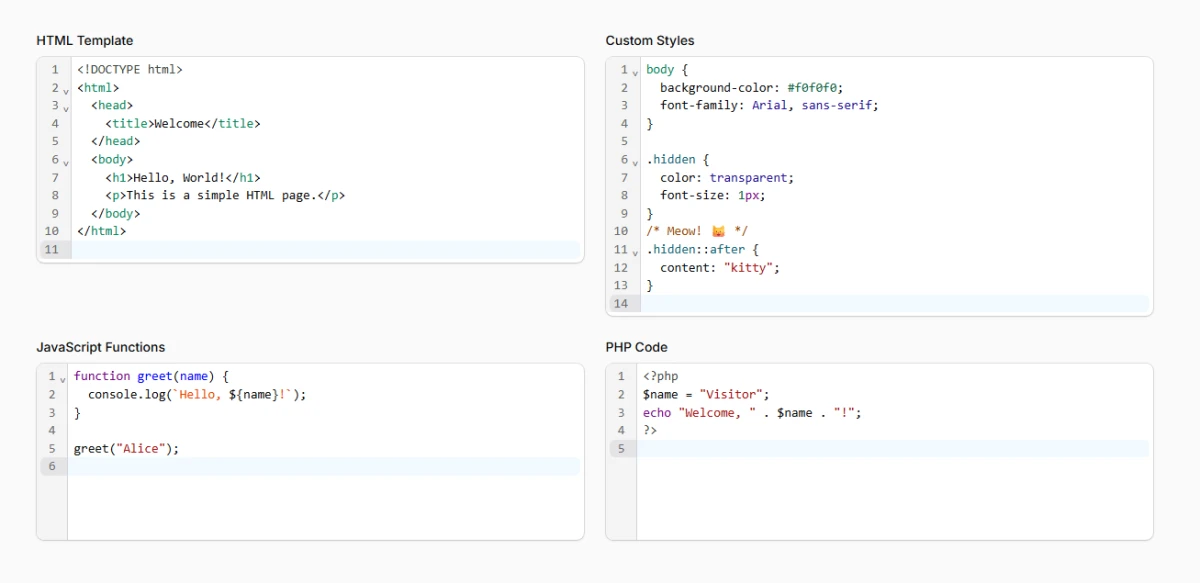
Task: Click the content: "kitty" line
Action: 719,268
